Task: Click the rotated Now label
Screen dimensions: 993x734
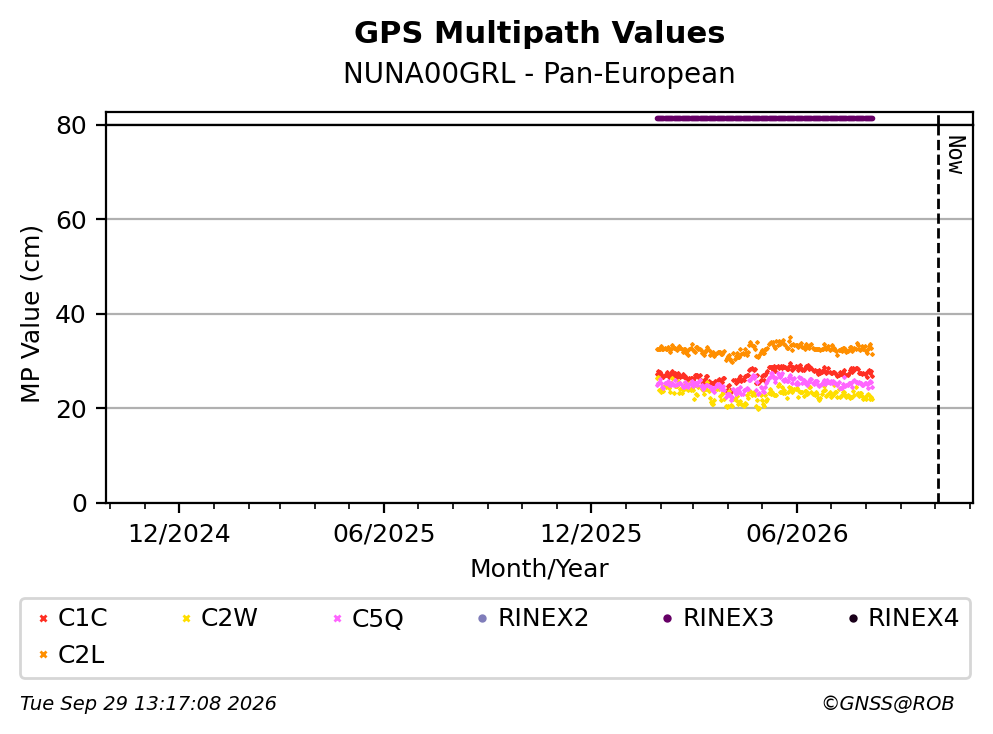Action: pos(956,155)
